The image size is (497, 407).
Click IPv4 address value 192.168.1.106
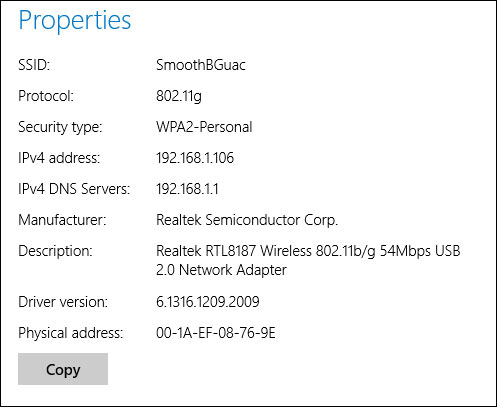pyautogui.click(x=195, y=158)
